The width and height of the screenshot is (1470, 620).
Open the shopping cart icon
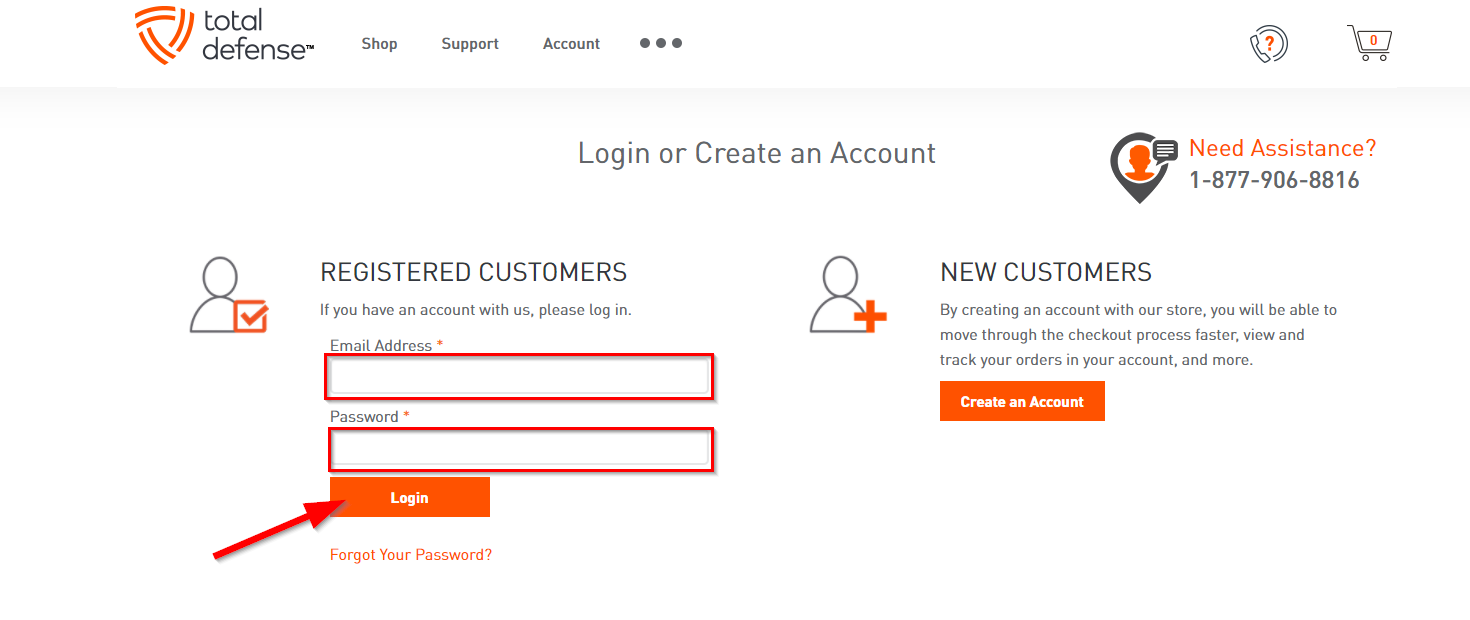pyautogui.click(x=1370, y=43)
